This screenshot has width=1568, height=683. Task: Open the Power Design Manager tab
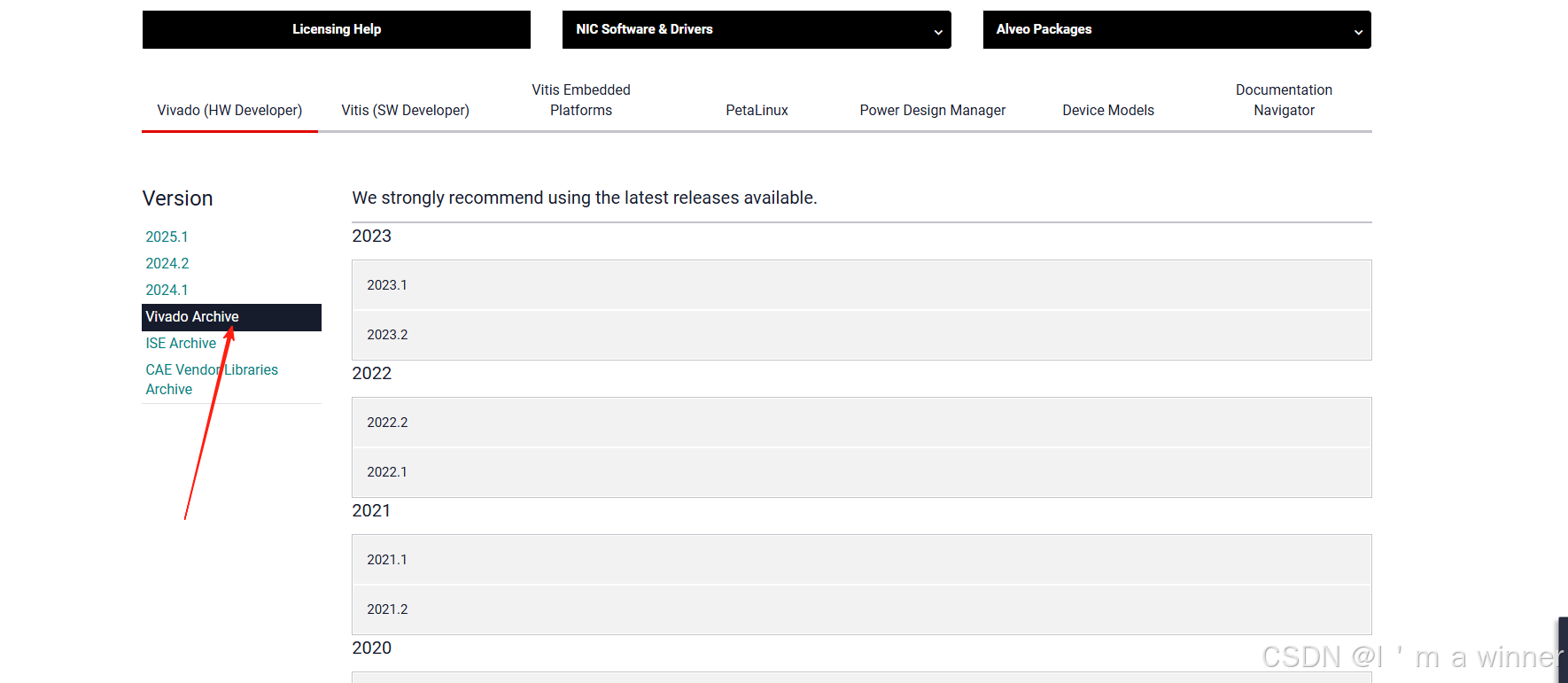click(x=932, y=110)
